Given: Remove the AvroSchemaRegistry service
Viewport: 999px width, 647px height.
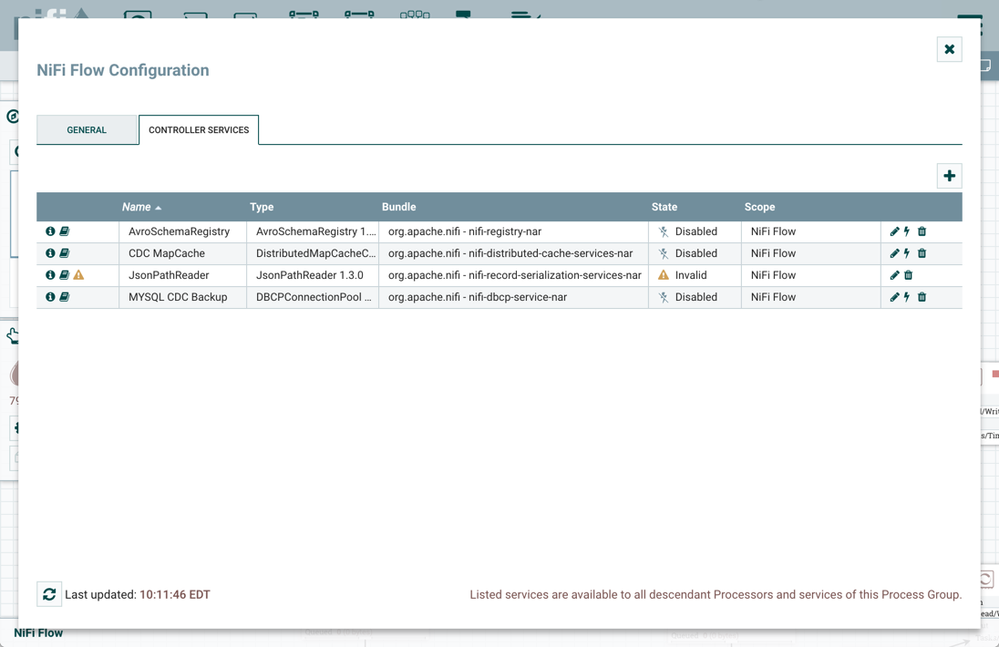Looking at the screenshot, I should pyautogui.click(x=922, y=231).
